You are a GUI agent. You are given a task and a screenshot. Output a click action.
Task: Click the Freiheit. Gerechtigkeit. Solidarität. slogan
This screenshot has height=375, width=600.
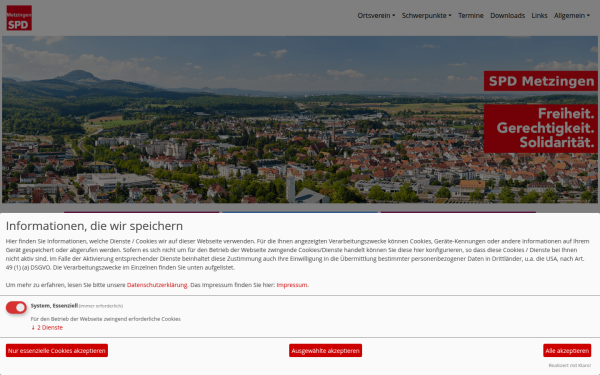pyautogui.click(x=541, y=129)
